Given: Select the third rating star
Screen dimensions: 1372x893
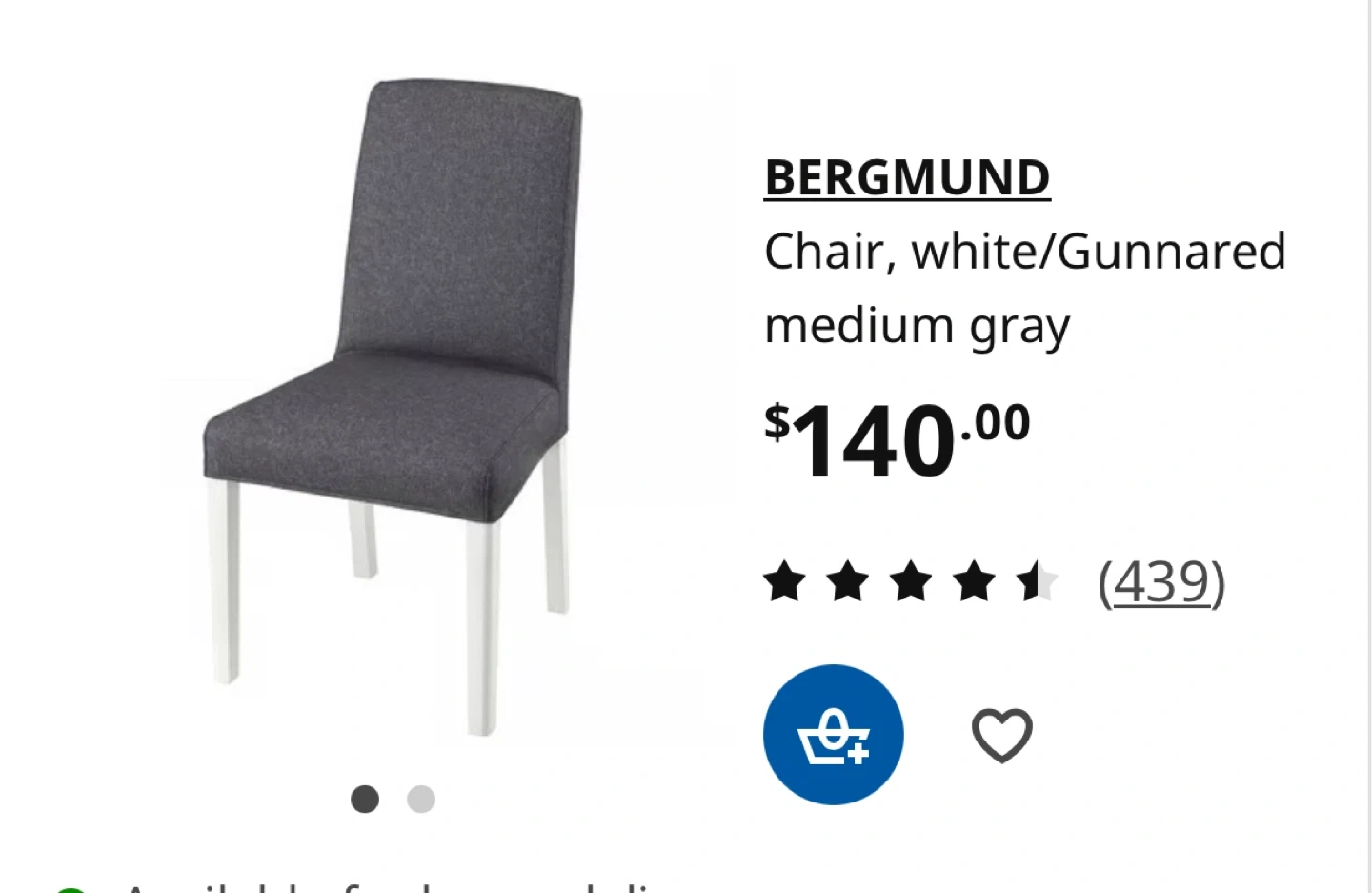Looking at the screenshot, I should point(912,581).
